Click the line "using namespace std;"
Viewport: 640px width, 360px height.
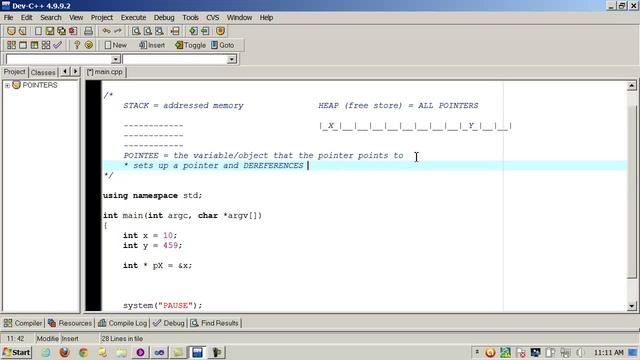152,196
